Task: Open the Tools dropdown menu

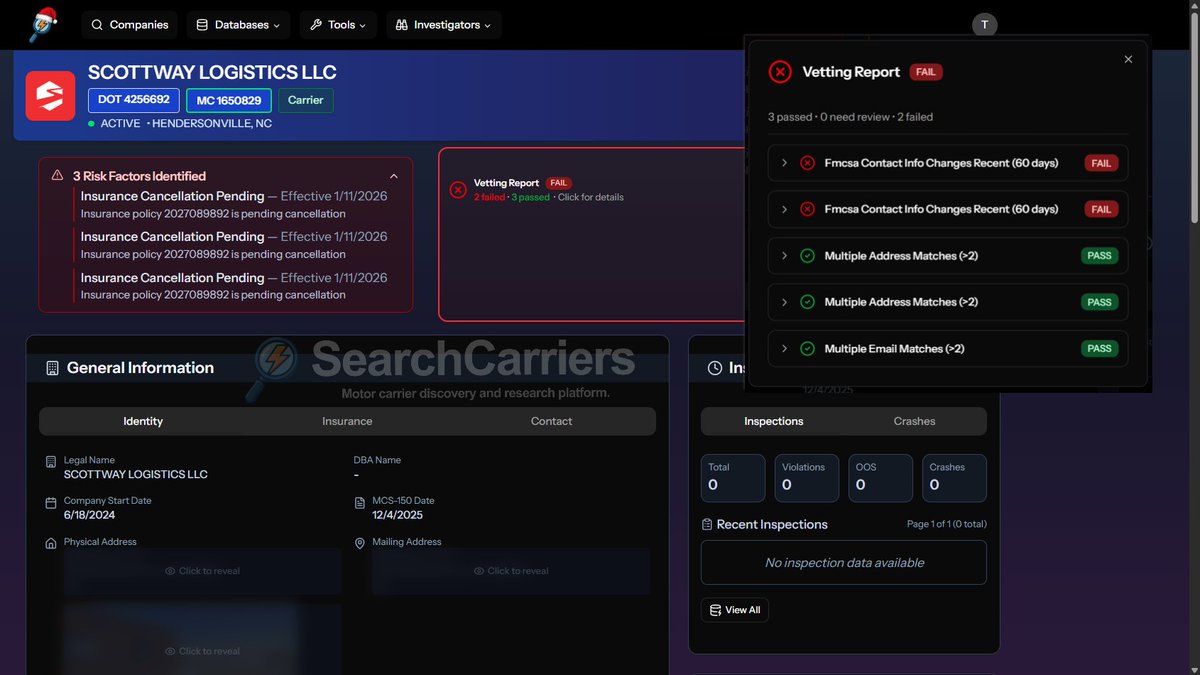Action: 338,25
